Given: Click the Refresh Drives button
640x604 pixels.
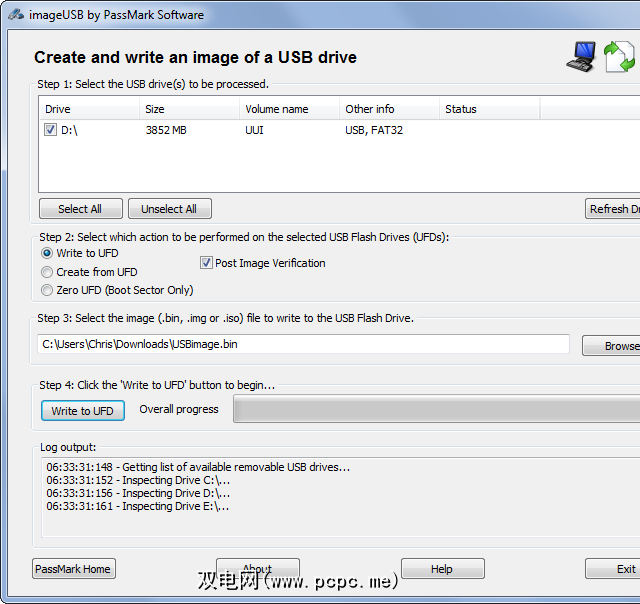Looking at the screenshot, I should [613, 209].
